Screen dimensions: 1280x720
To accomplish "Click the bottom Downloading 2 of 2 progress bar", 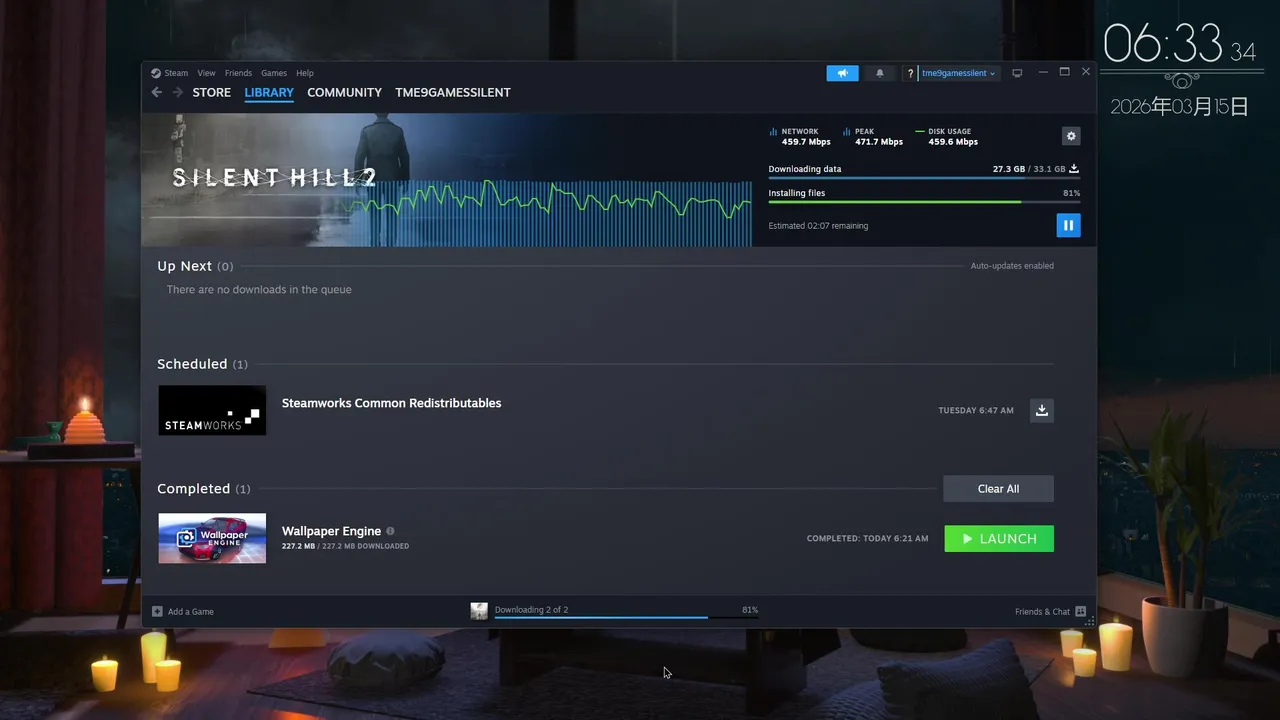I will [626, 617].
